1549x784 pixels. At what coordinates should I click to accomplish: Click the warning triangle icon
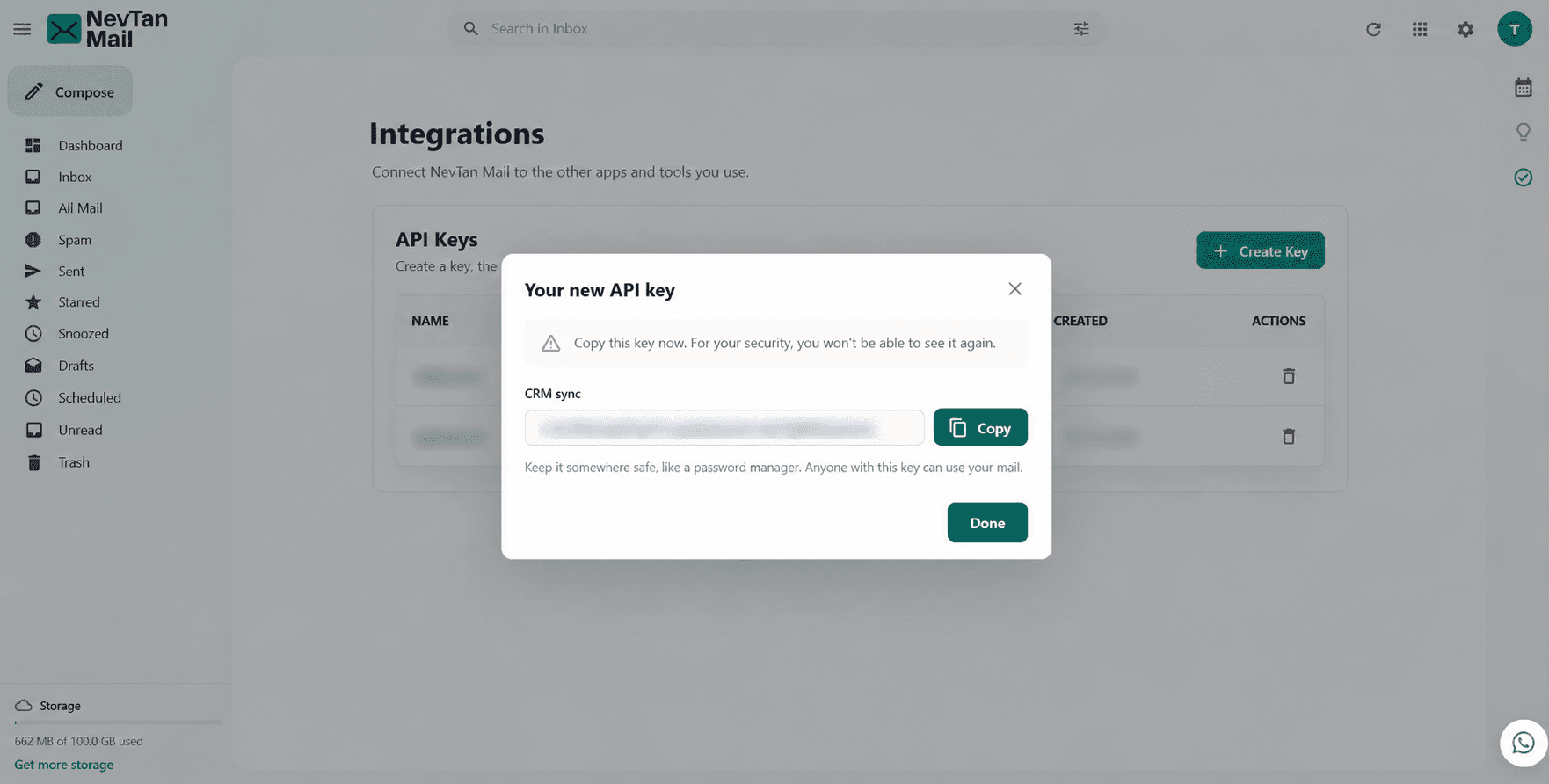point(550,344)
